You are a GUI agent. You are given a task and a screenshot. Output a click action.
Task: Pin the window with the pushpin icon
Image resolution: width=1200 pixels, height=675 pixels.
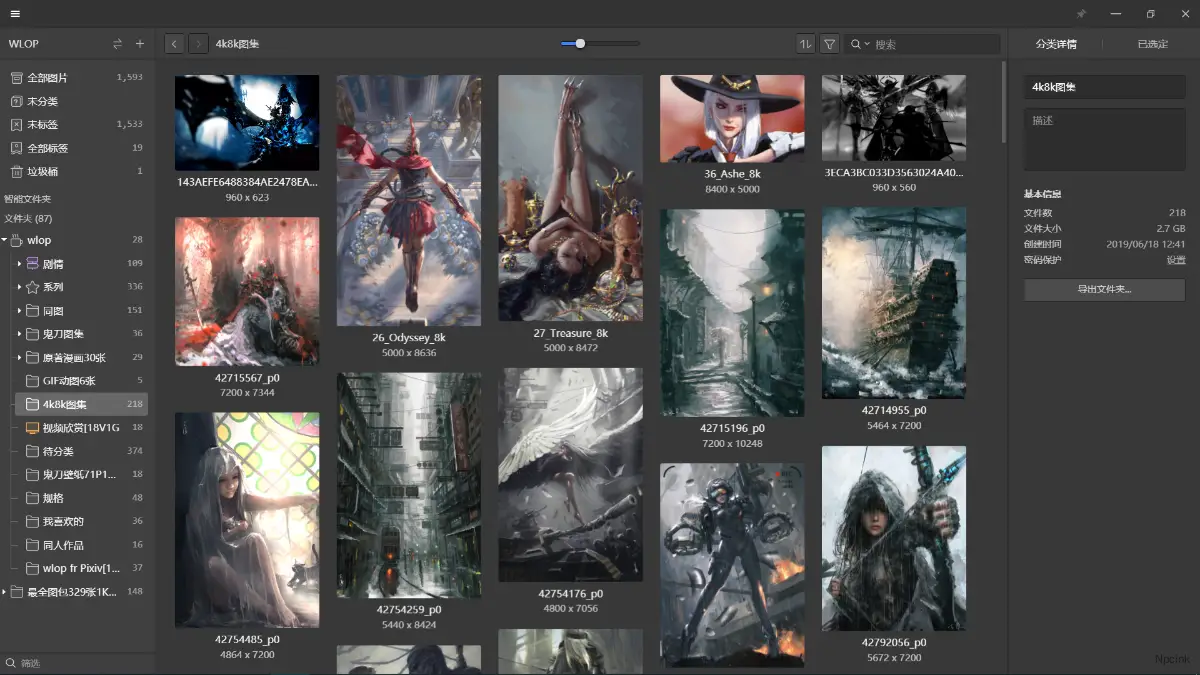tap(1081, 14)
